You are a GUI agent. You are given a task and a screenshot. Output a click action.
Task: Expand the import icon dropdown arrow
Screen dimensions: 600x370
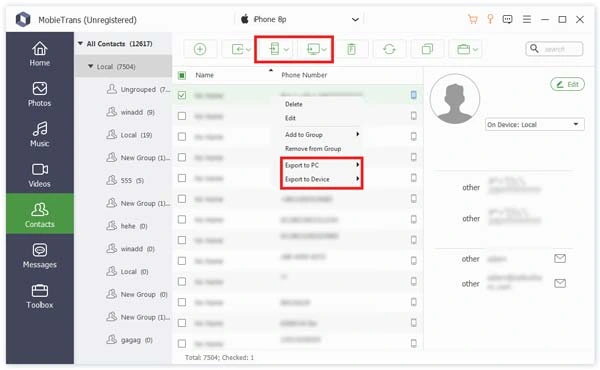(248, 50)
